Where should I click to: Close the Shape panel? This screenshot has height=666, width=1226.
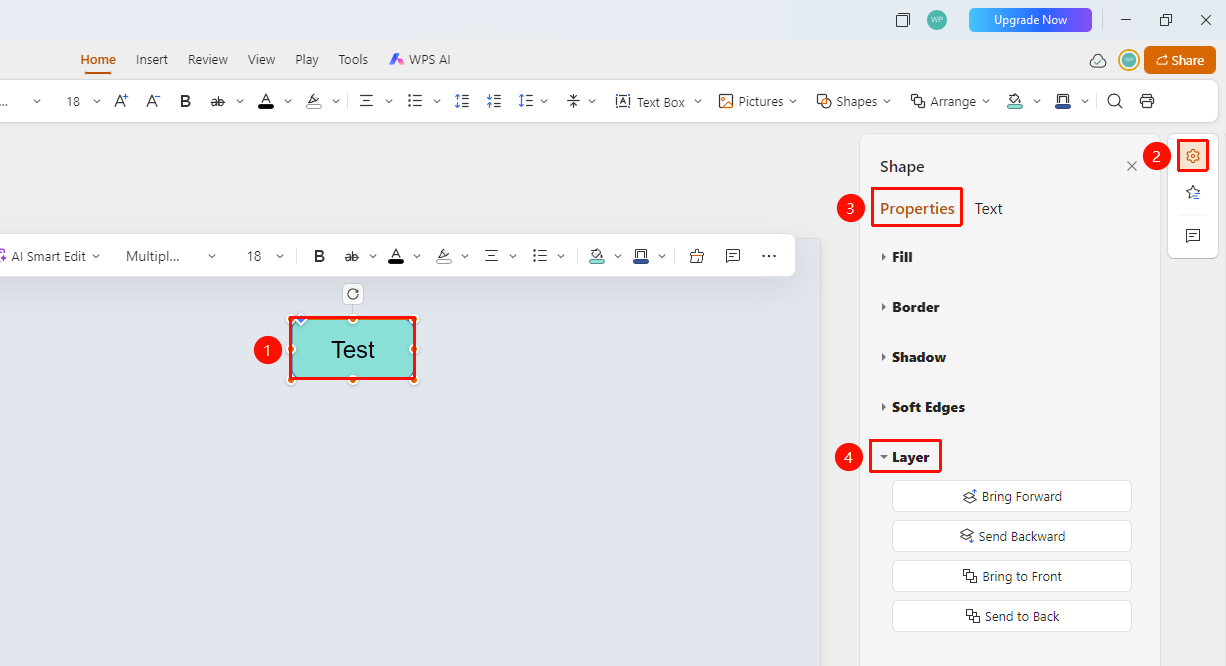point(1132,167)
